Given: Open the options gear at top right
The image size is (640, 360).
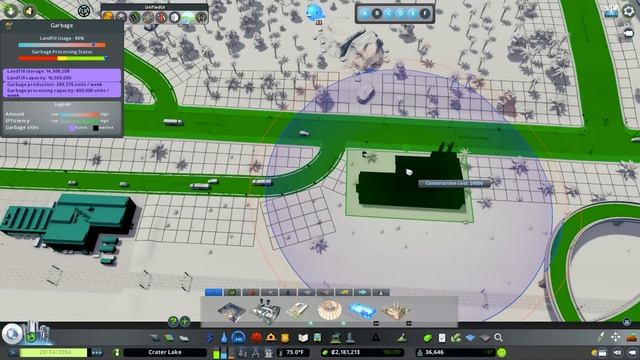Looking at the screenshot, I should point(629,11).
